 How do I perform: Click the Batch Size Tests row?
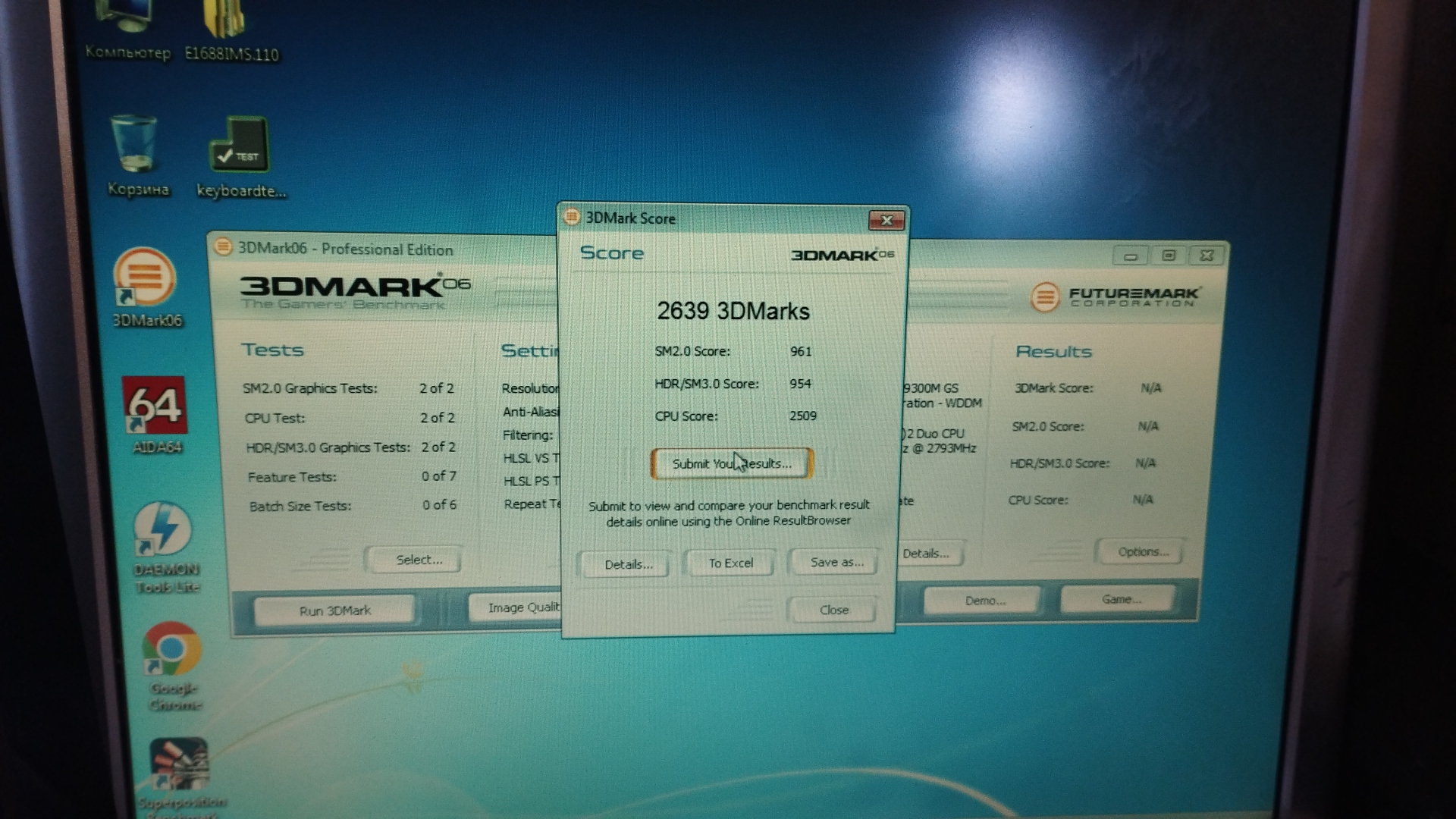point(353,505)
